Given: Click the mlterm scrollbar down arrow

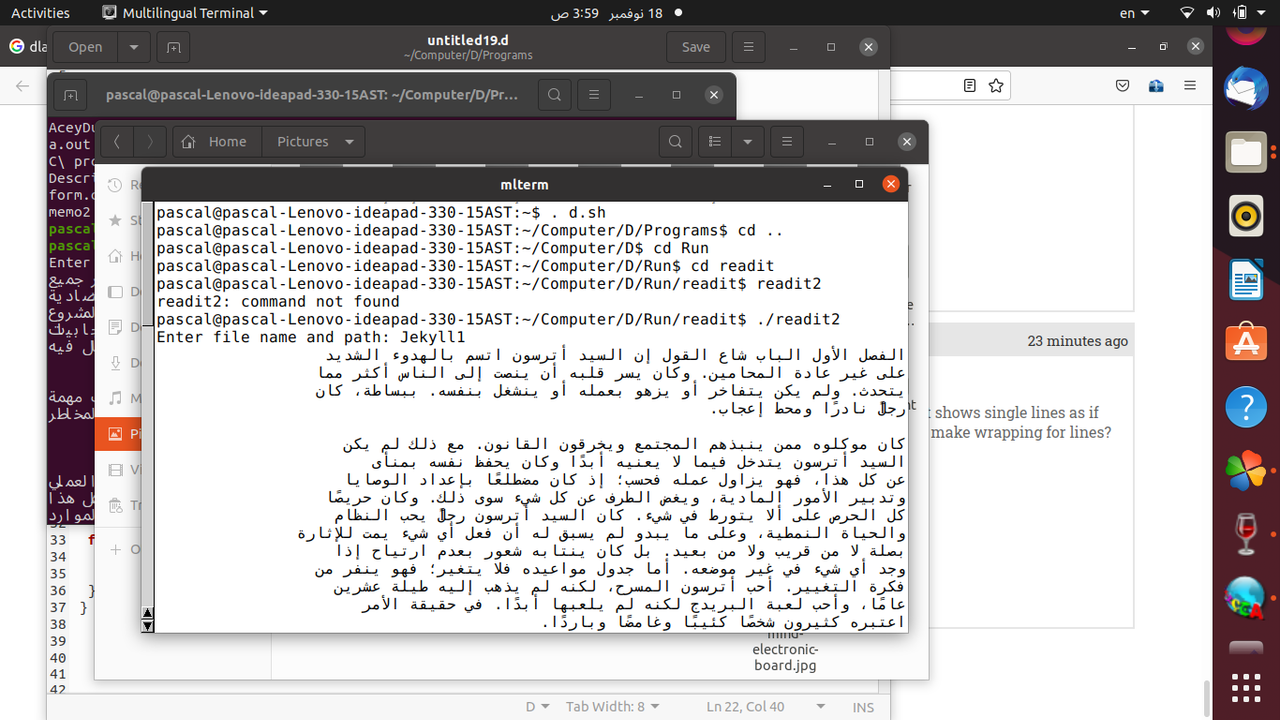Looking at the screenshot, I should [x=148, y=626].
